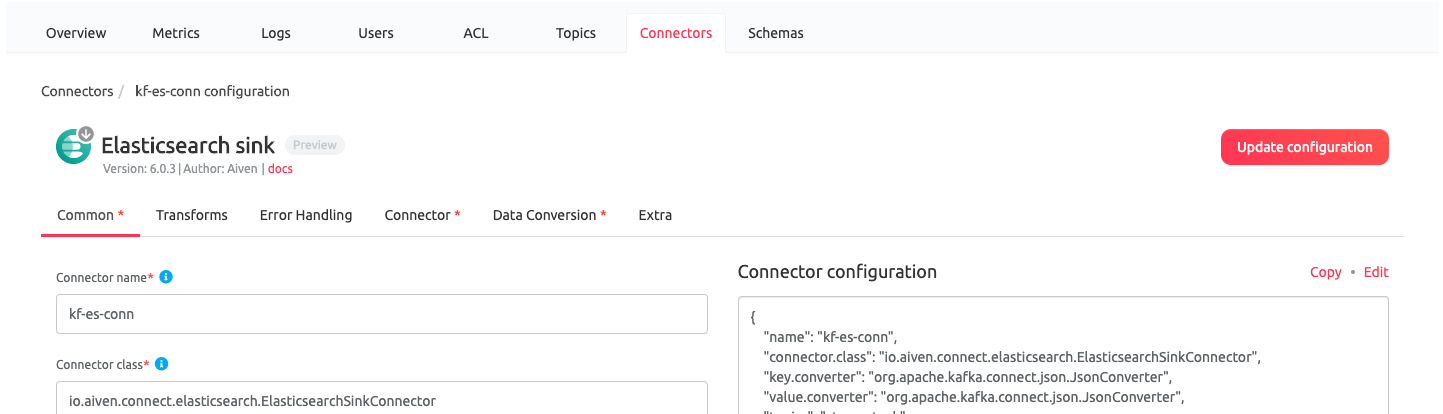Click the "value.converter" line in the JSON
This screenshot has width=1443, height=414.
point(973,397)
